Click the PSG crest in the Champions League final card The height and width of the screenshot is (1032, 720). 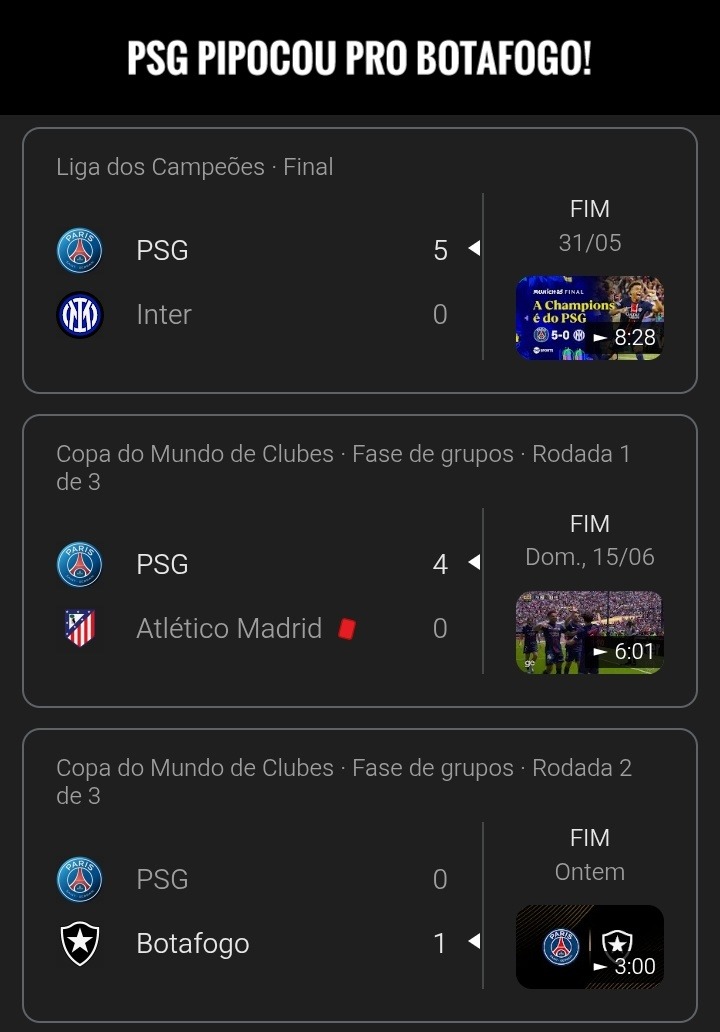[x=80, y=250]
